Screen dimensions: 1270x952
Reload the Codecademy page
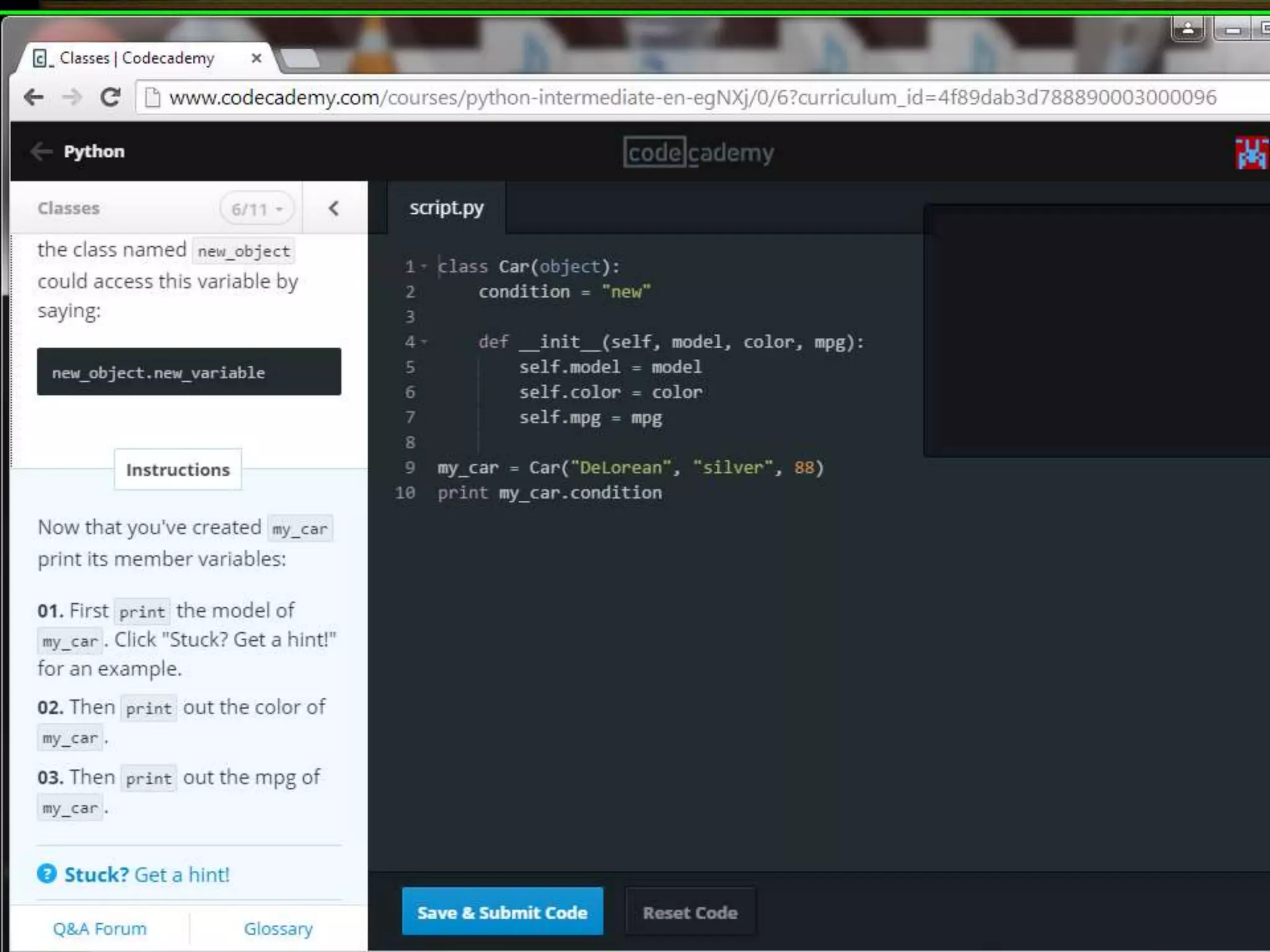click(x=110, y=97)
